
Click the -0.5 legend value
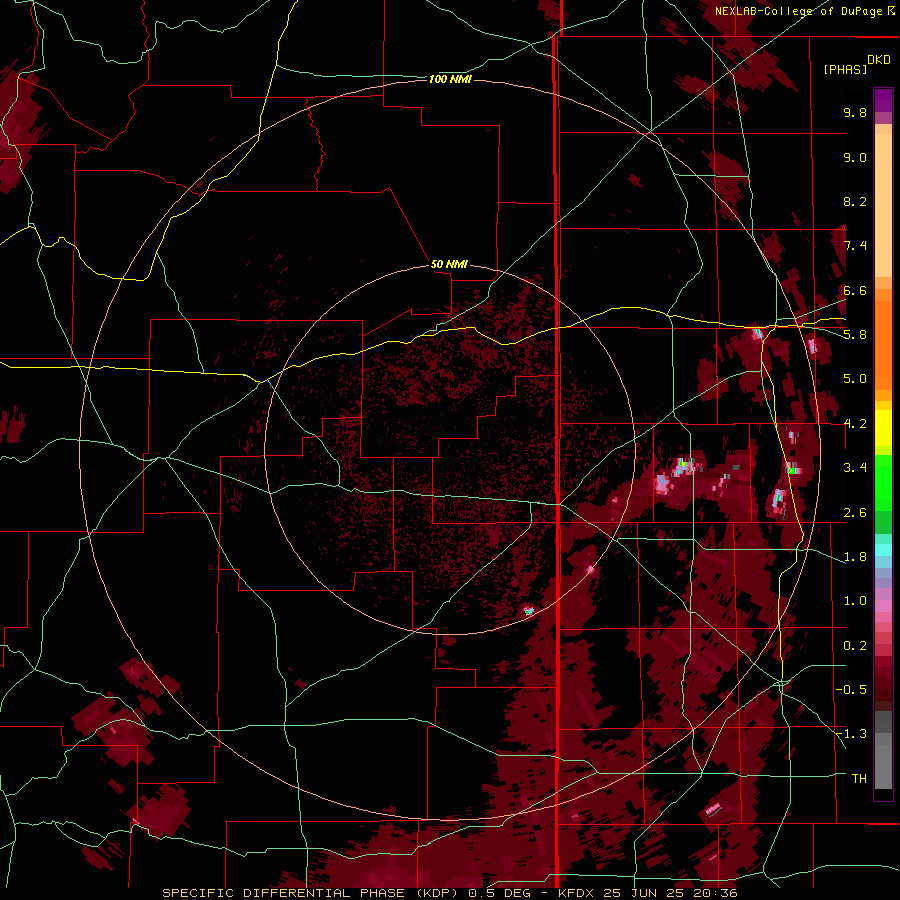point(851,690)
